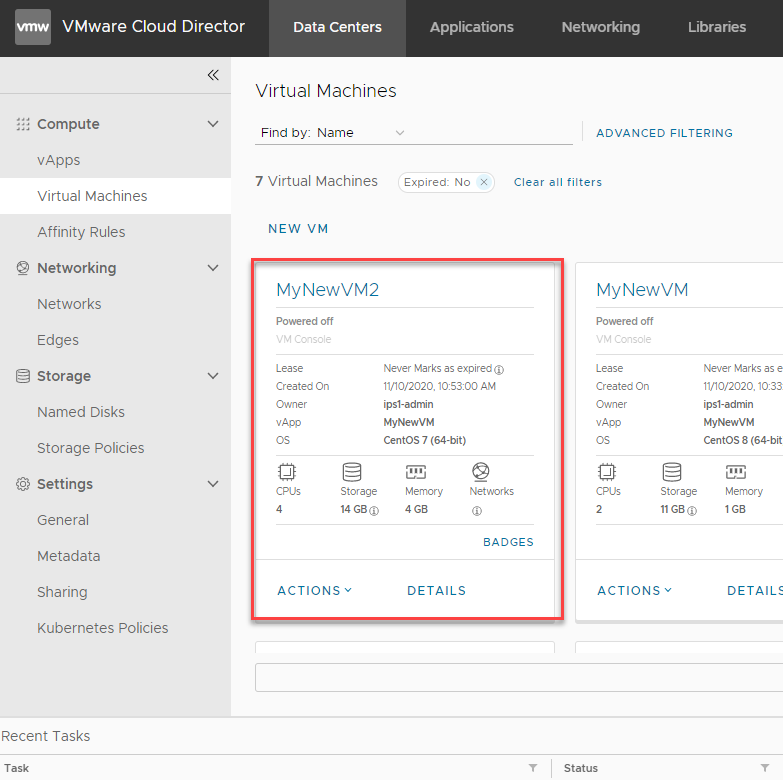Click the Settings gear icon in sidebar
Screen dimensions: 783x780
(23, 484)
